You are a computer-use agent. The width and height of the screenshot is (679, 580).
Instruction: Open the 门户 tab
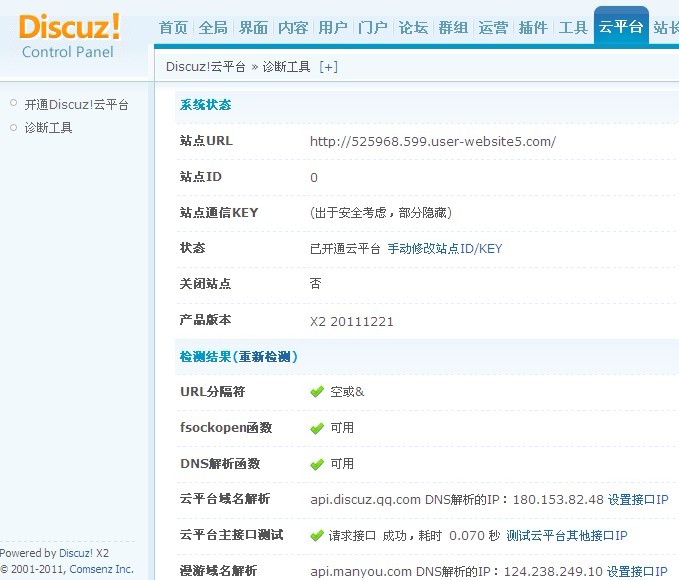click(x=373, y=27)
